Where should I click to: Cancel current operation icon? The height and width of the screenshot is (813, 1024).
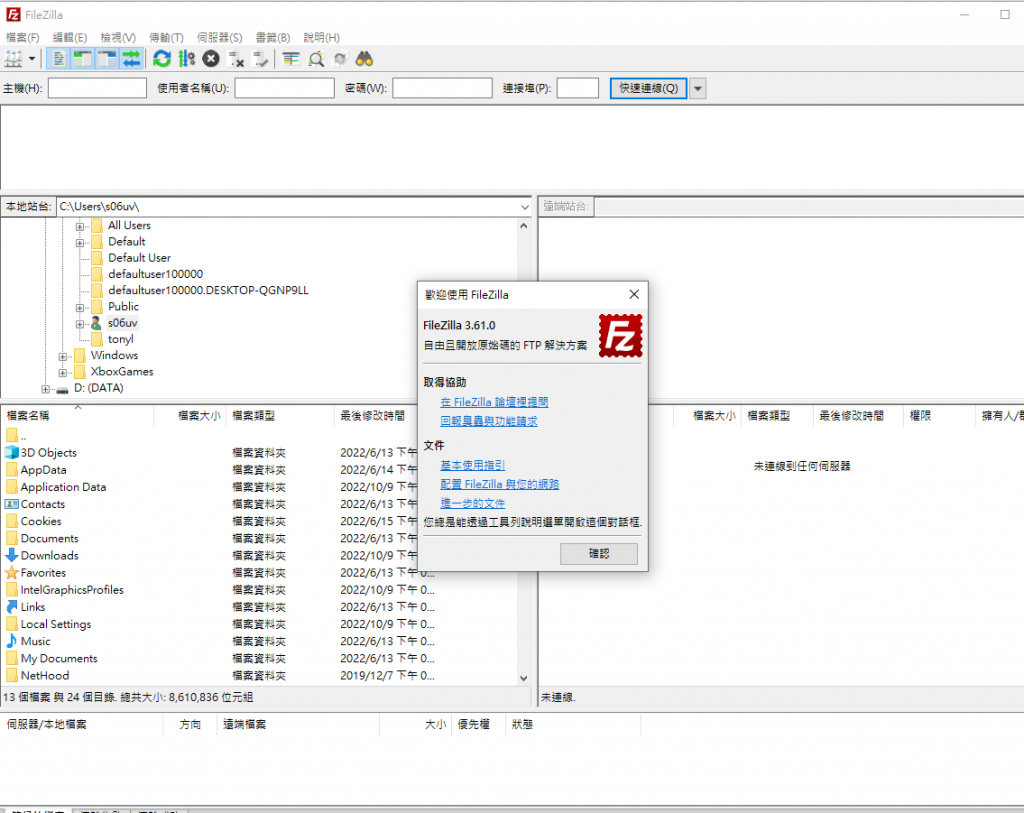210,59
